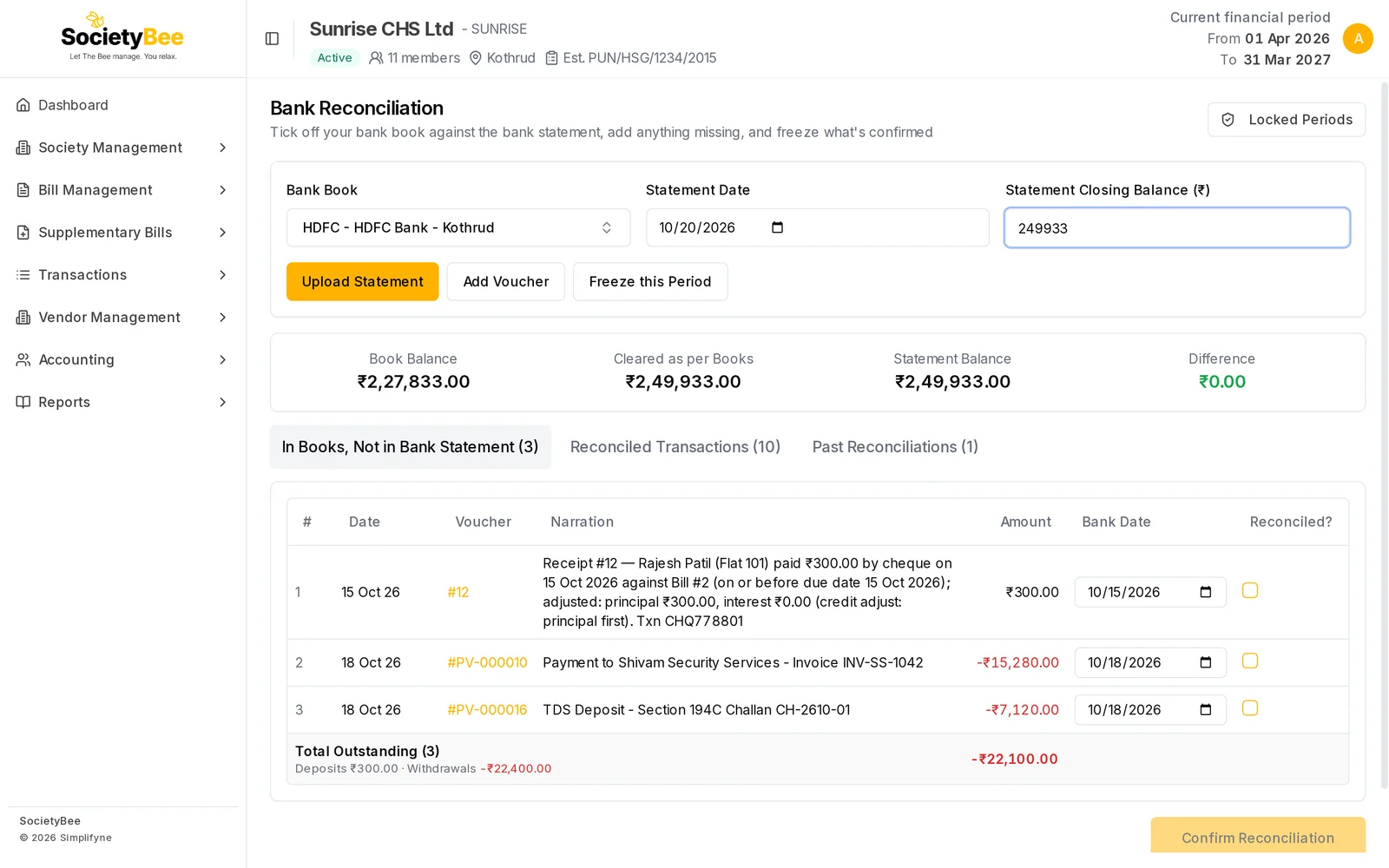Switch to Reconciled Transactions (10) tab
Screen dimensions: 1389x868
[675, 447]
